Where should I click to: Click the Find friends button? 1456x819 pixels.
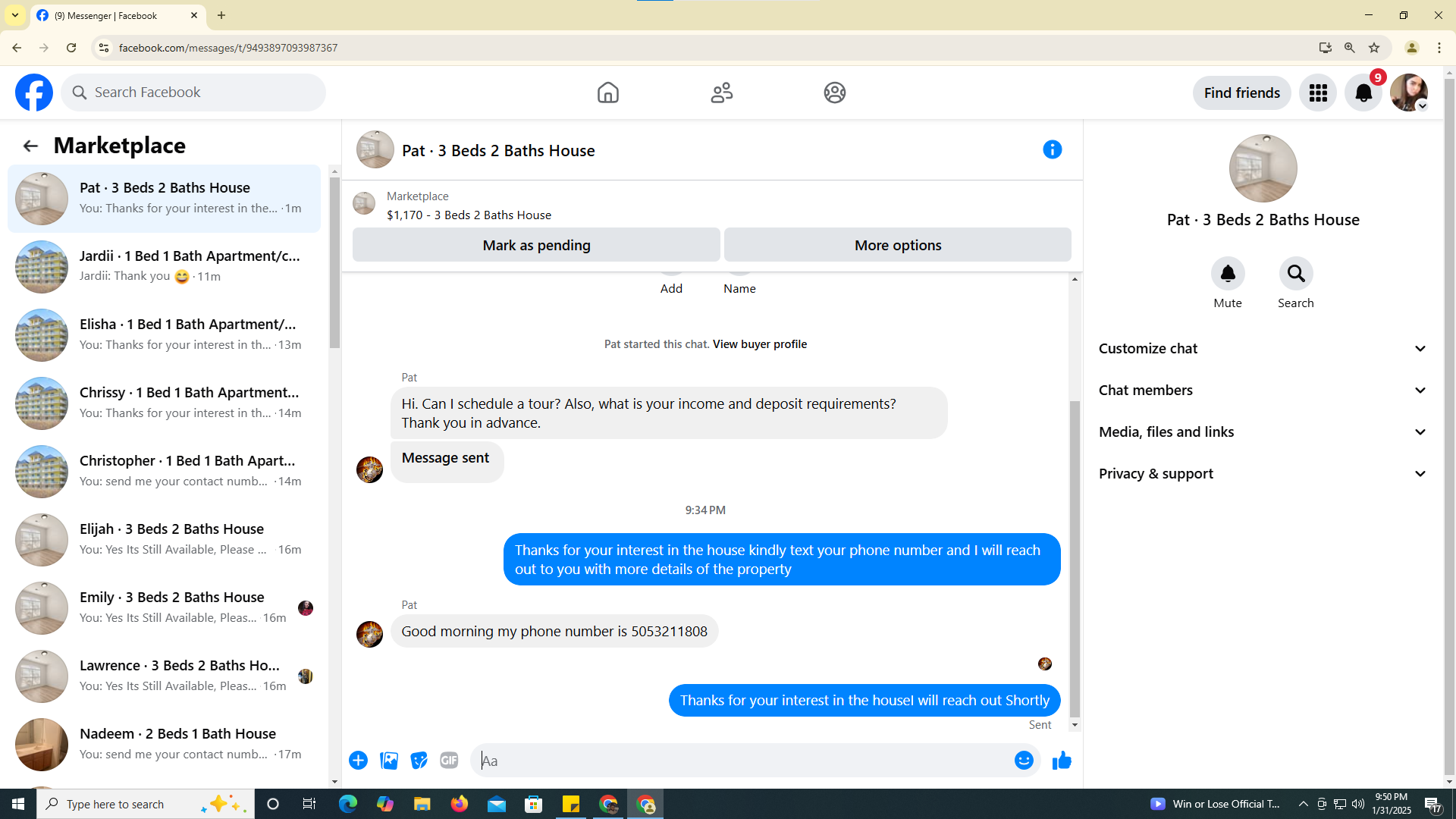click(1241, 93)
